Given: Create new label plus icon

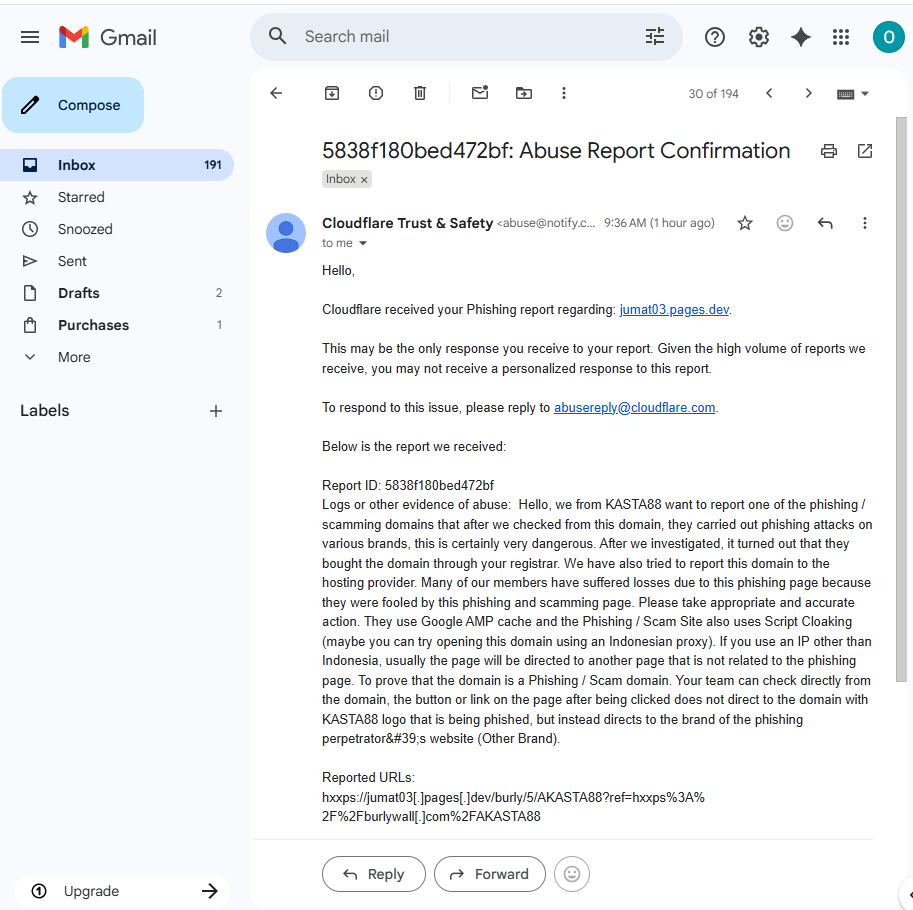Looking at the screenshot, I should click(x=215, y=411).
